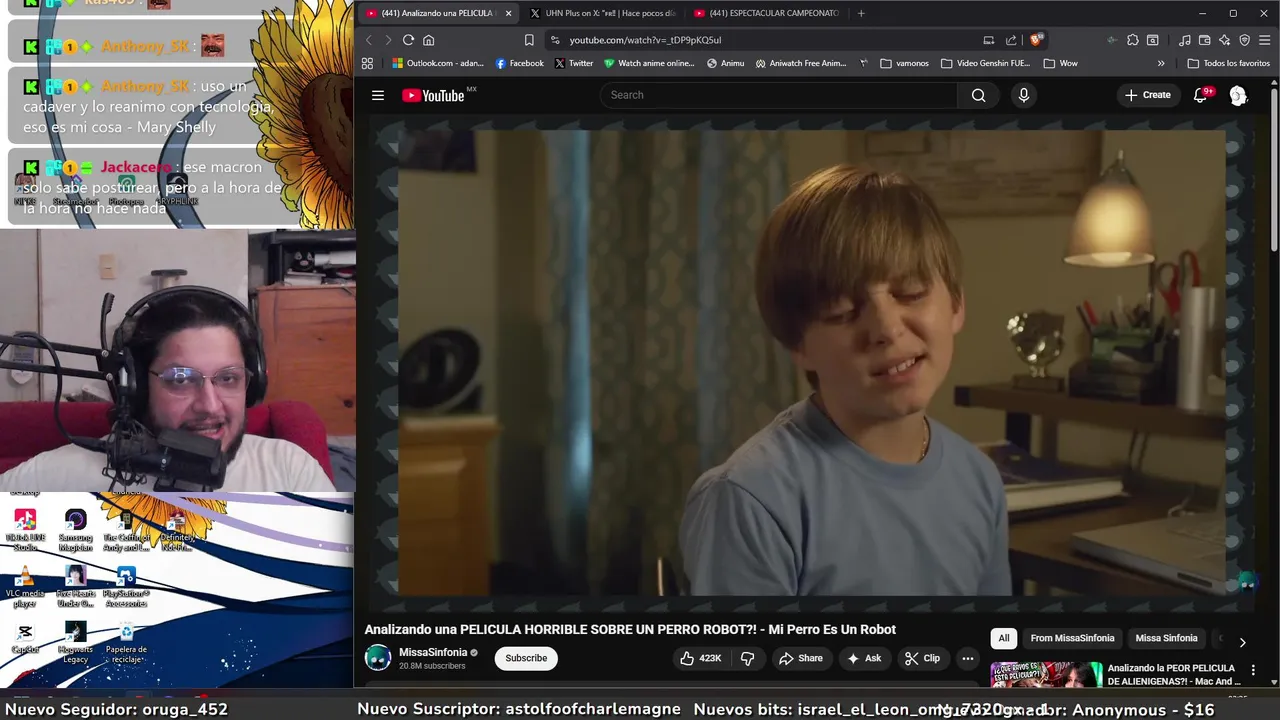Close the Analizando una PELICULA tab

pos(508,13)
